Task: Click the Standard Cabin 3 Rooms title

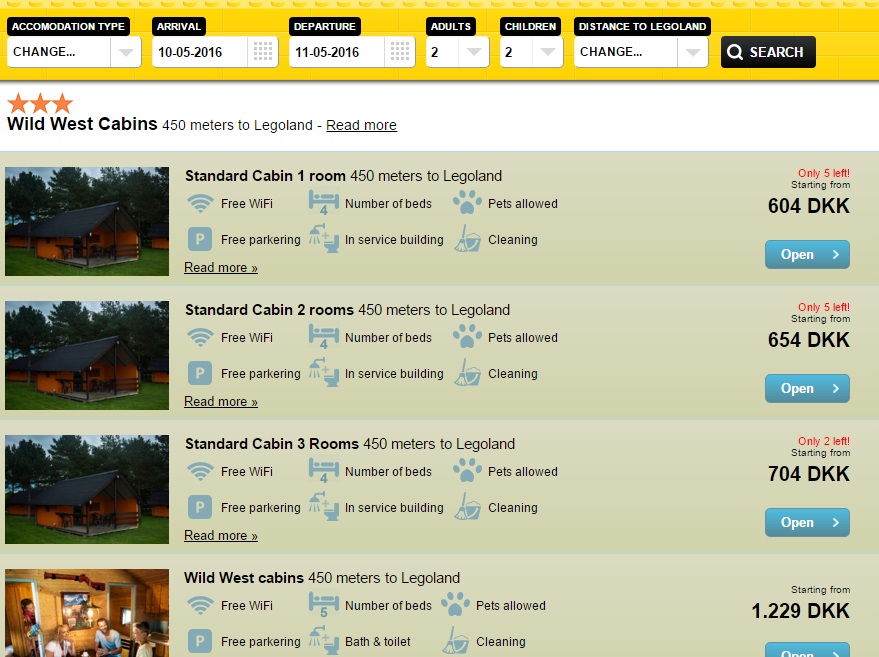Action: (x=272, y=444)
